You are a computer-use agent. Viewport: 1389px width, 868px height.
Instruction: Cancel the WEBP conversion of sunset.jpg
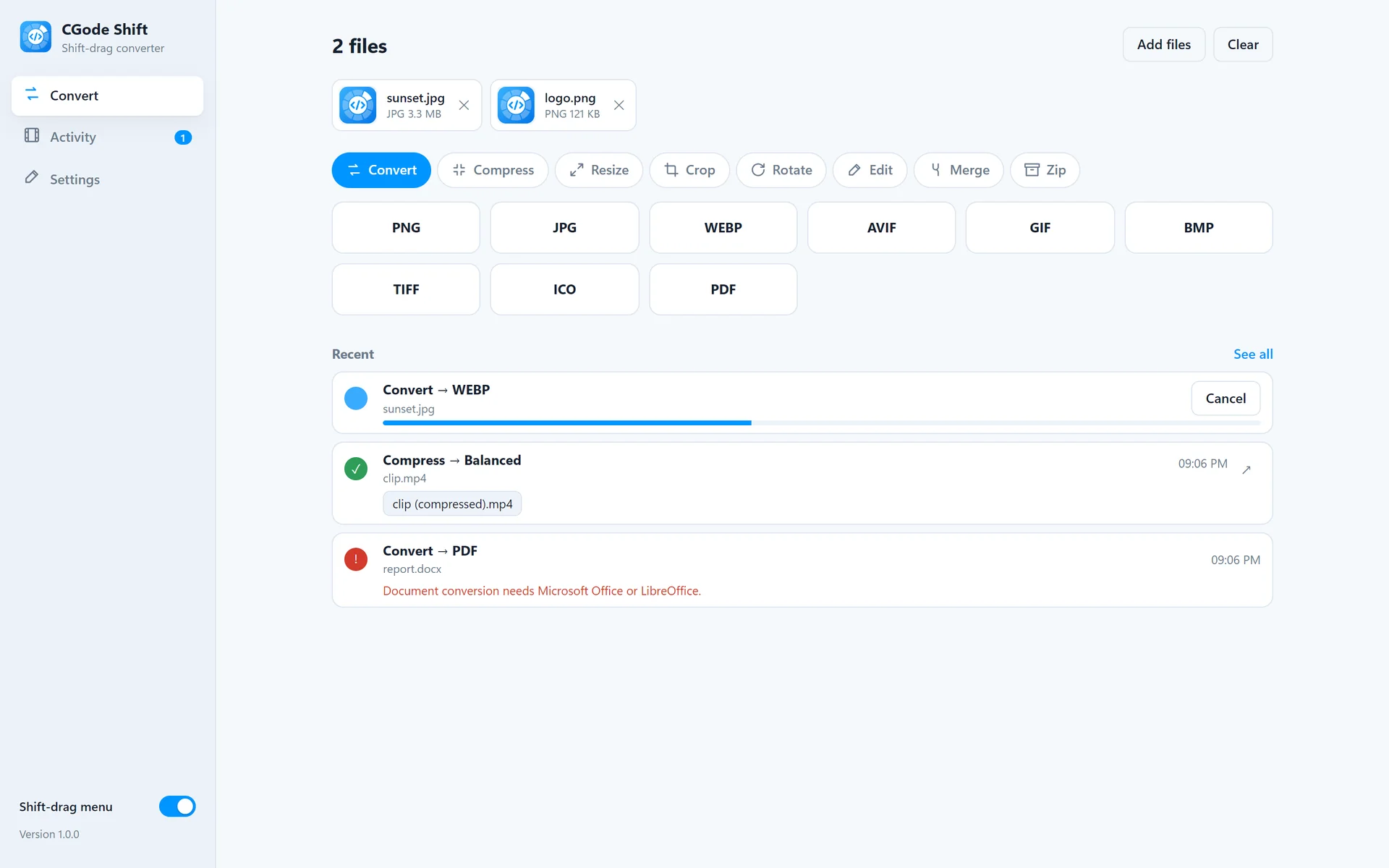coord(1226,399)
